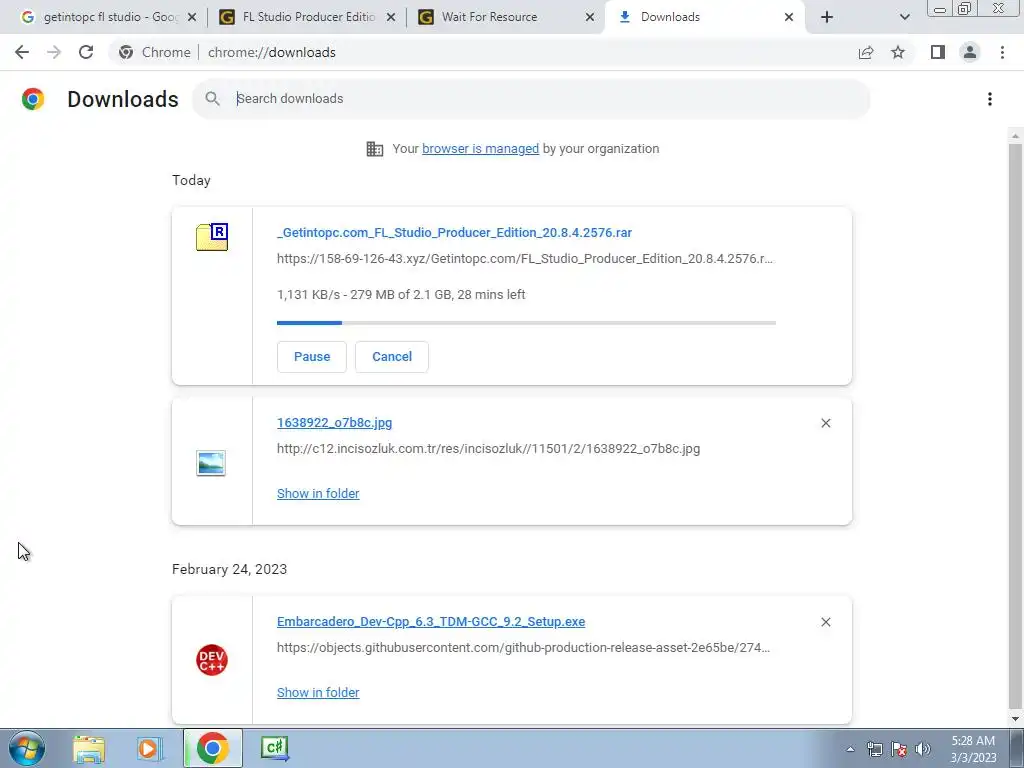
Task: Click the Chrome site info chip
Action: (155, 52)
